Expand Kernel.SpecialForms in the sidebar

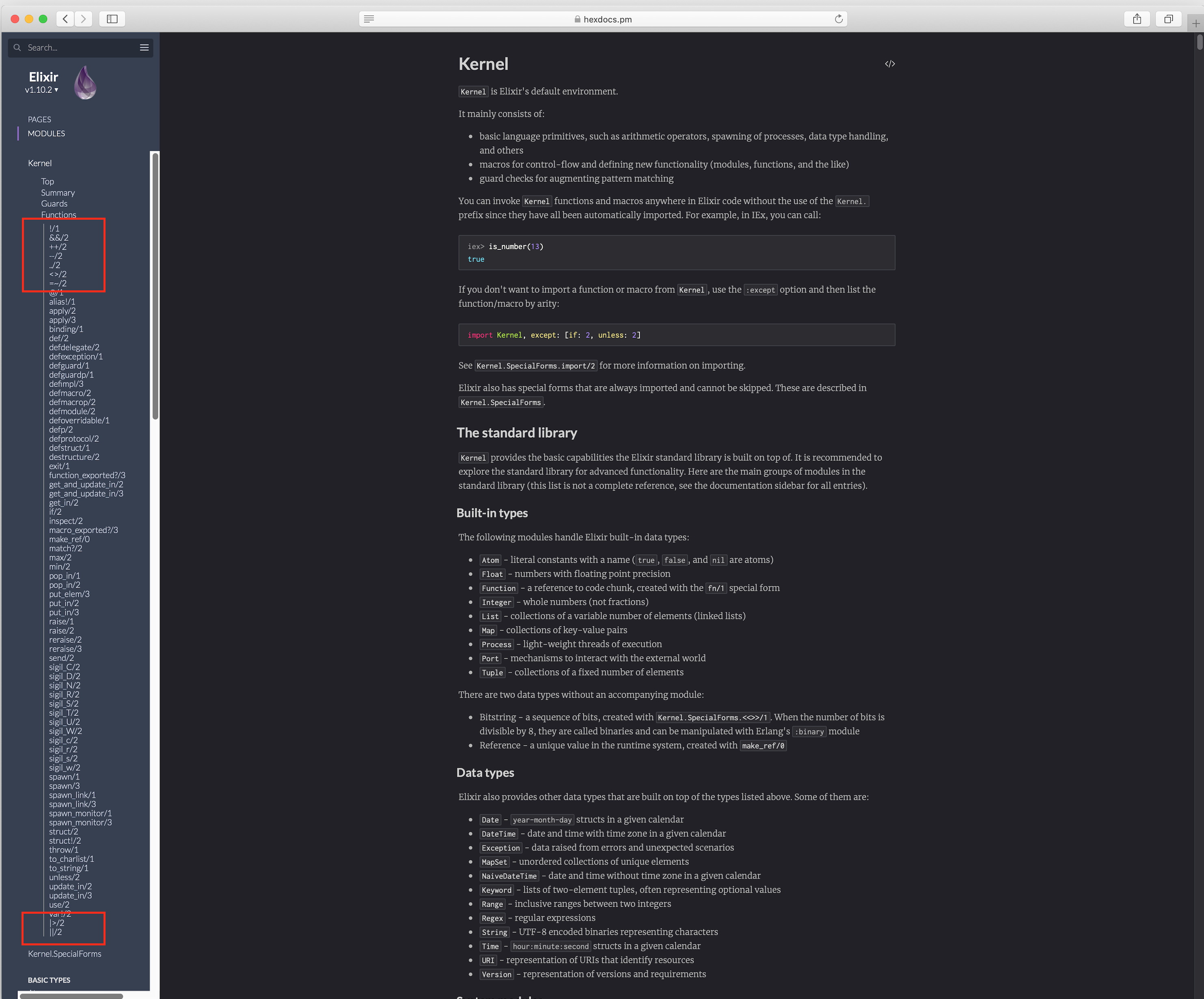coord(64,954)
